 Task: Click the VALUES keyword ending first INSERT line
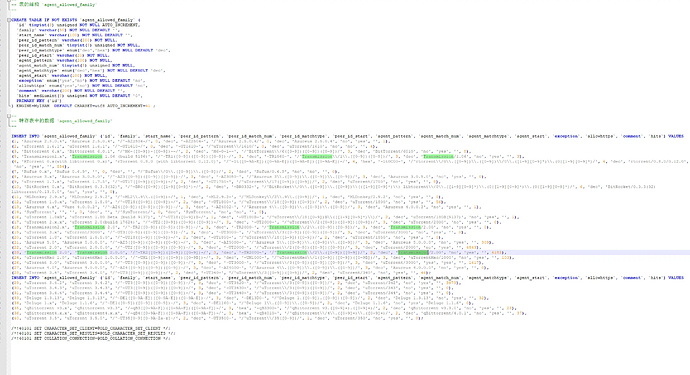coord(675,136)
